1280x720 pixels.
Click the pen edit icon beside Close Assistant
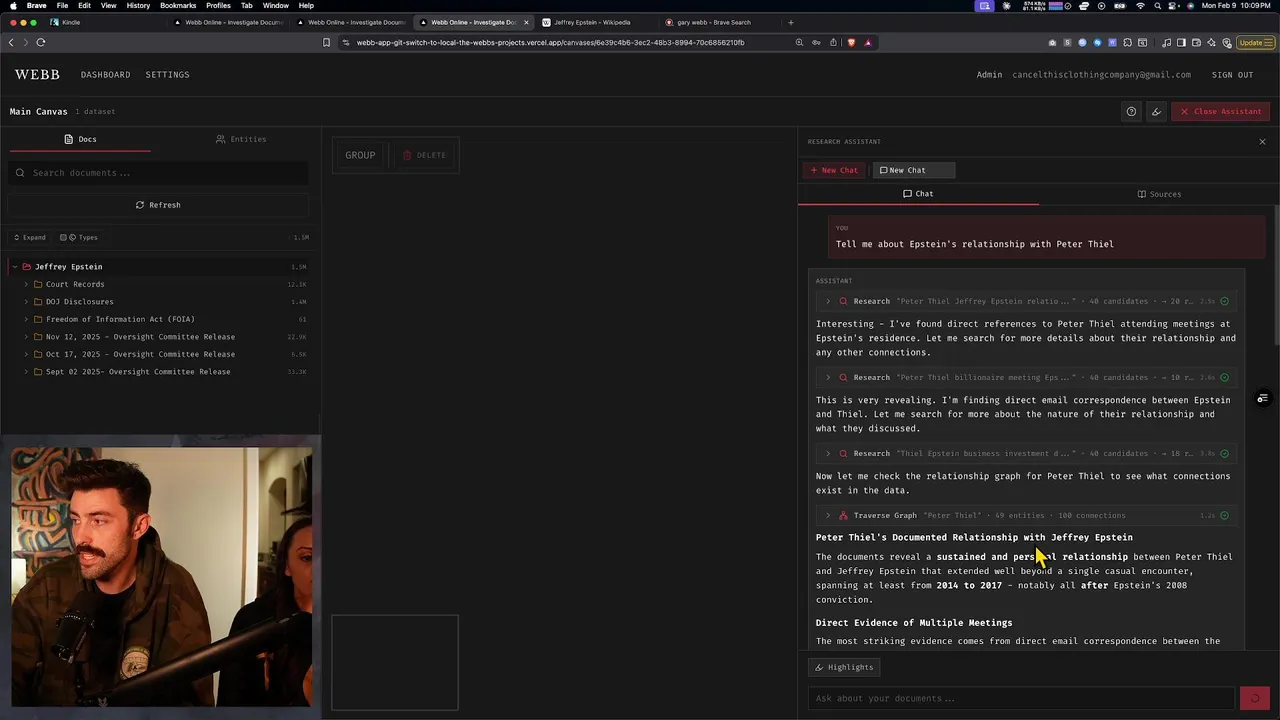pos(1156,111)
